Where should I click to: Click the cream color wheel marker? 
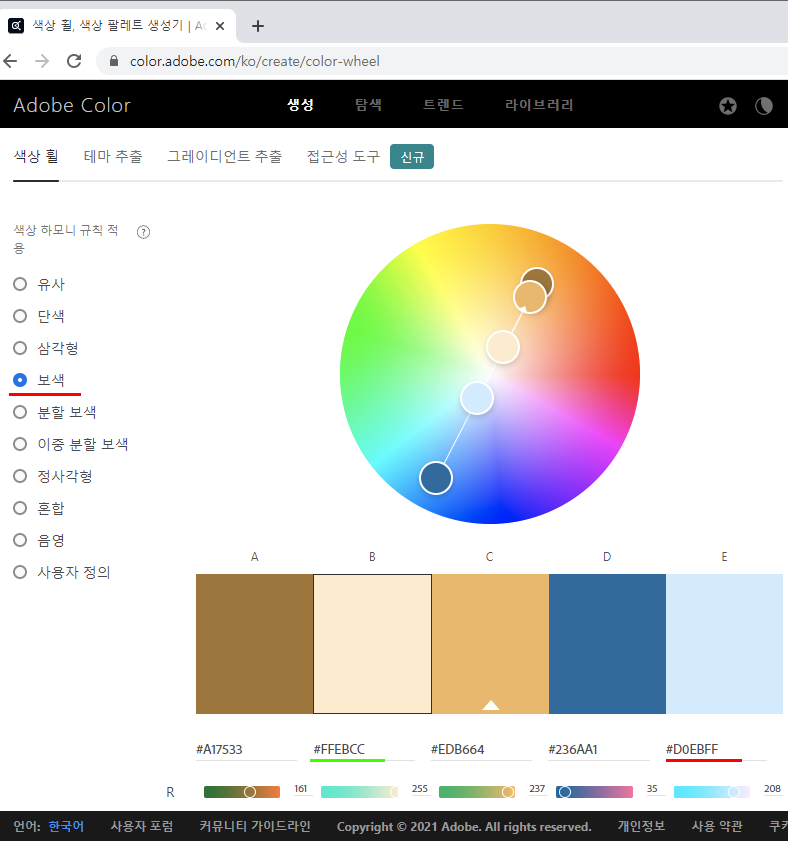click(503, 347)
